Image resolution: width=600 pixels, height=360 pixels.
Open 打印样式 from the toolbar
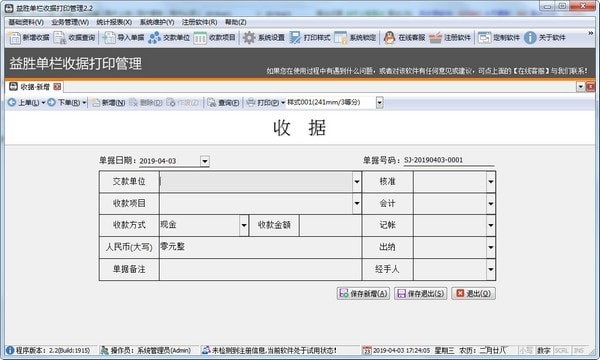[310, 38]
